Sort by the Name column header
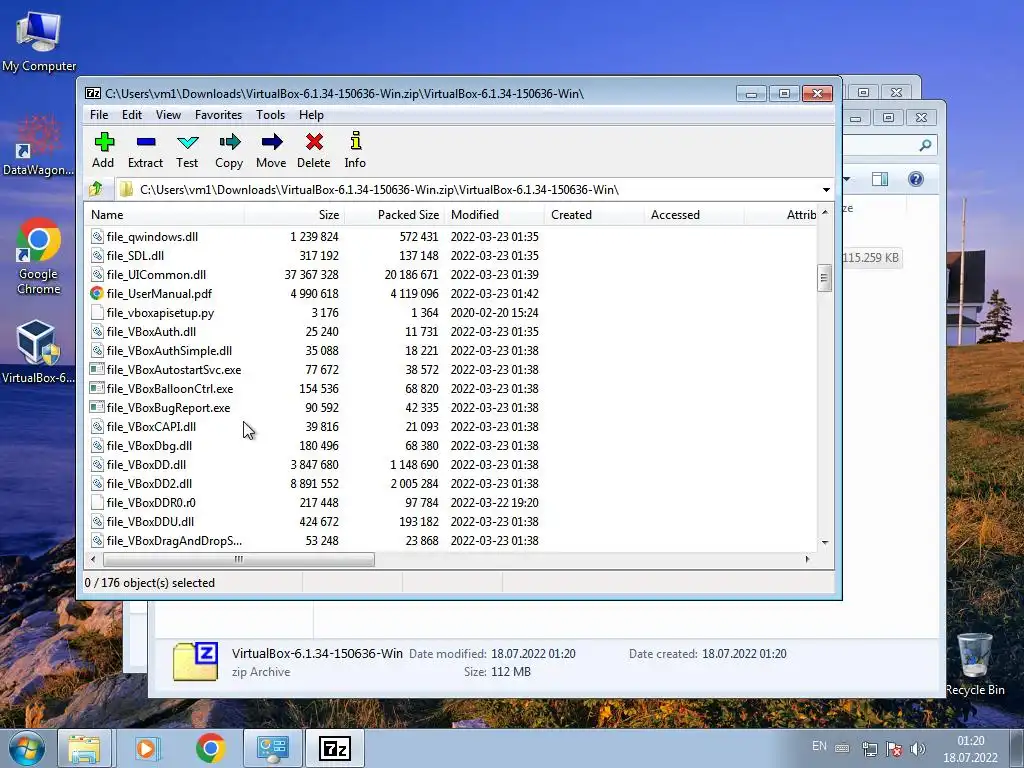This screenshot has width=1024, height=768. (164, 215)
